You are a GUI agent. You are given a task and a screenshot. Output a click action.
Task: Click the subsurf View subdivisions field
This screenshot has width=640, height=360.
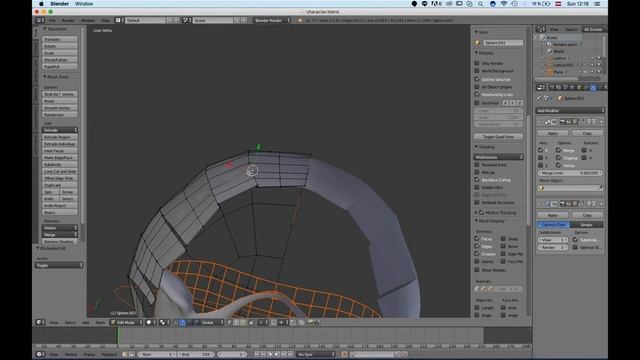(x=552, y=240)
